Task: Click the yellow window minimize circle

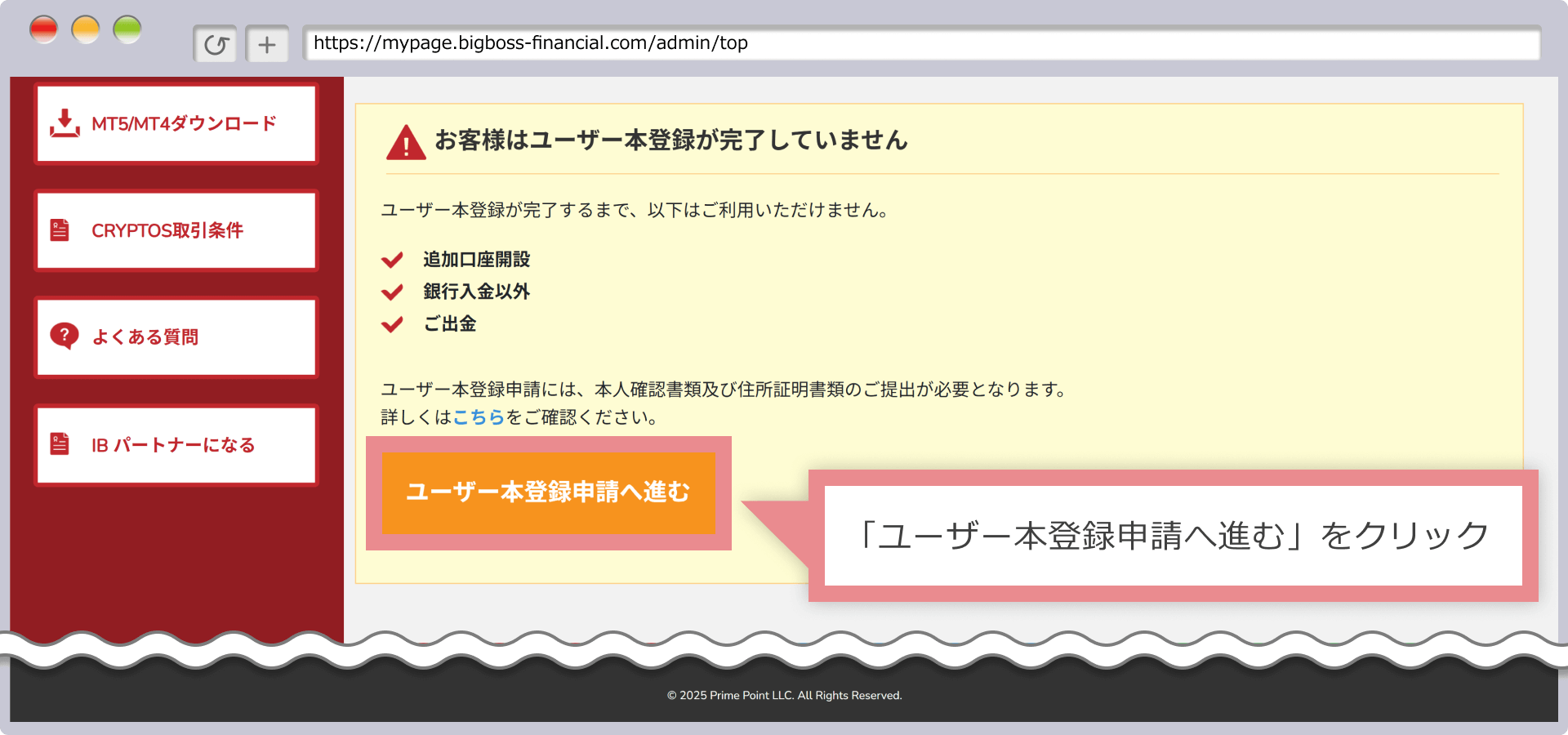Action: click(x=86, y=30)
